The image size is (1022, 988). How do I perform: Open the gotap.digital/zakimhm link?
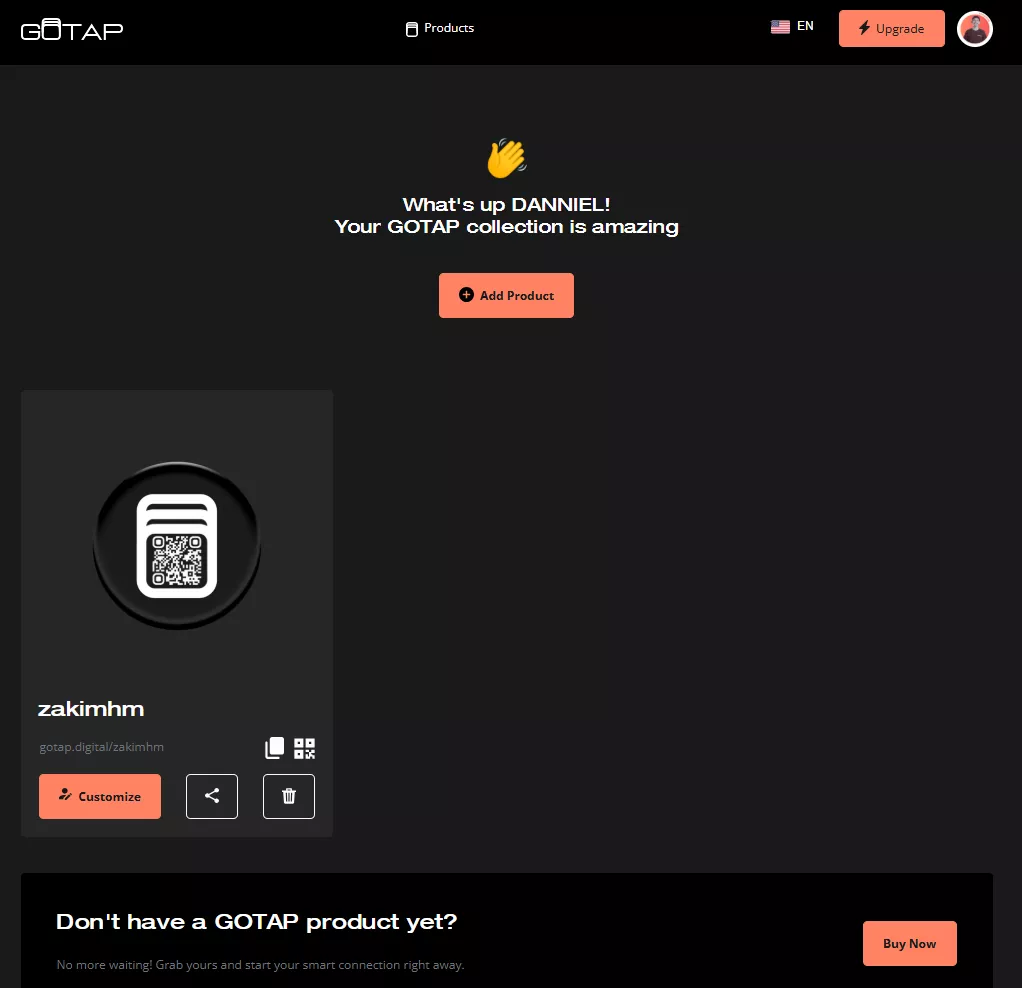pyautogui.click(x=102, y=747)
